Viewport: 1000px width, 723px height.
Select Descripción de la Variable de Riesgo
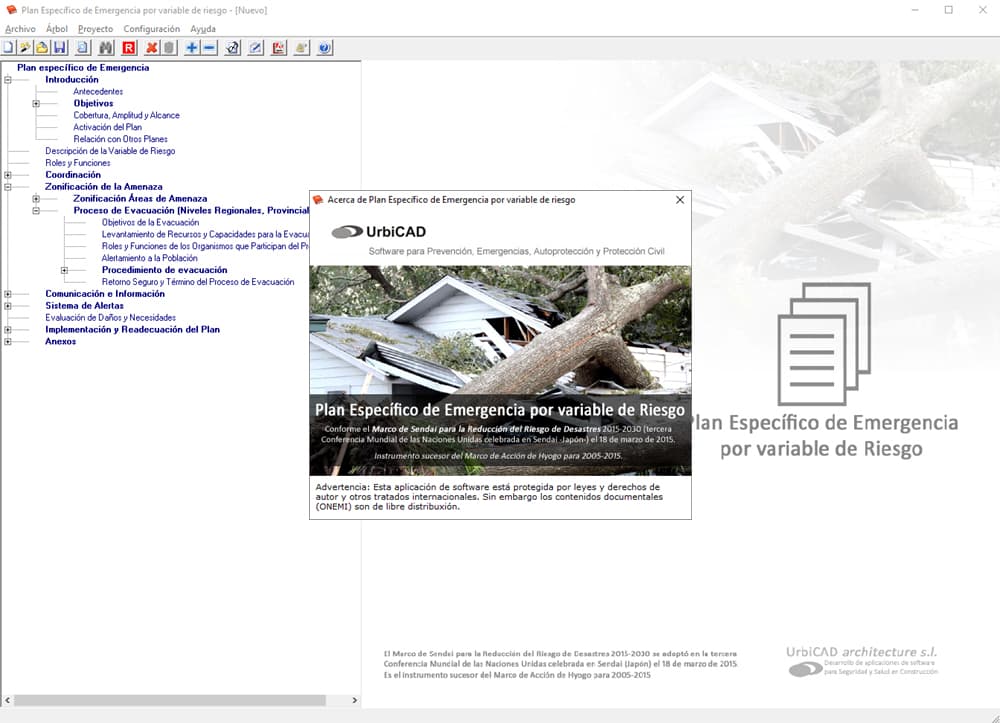tap(110, 151)
